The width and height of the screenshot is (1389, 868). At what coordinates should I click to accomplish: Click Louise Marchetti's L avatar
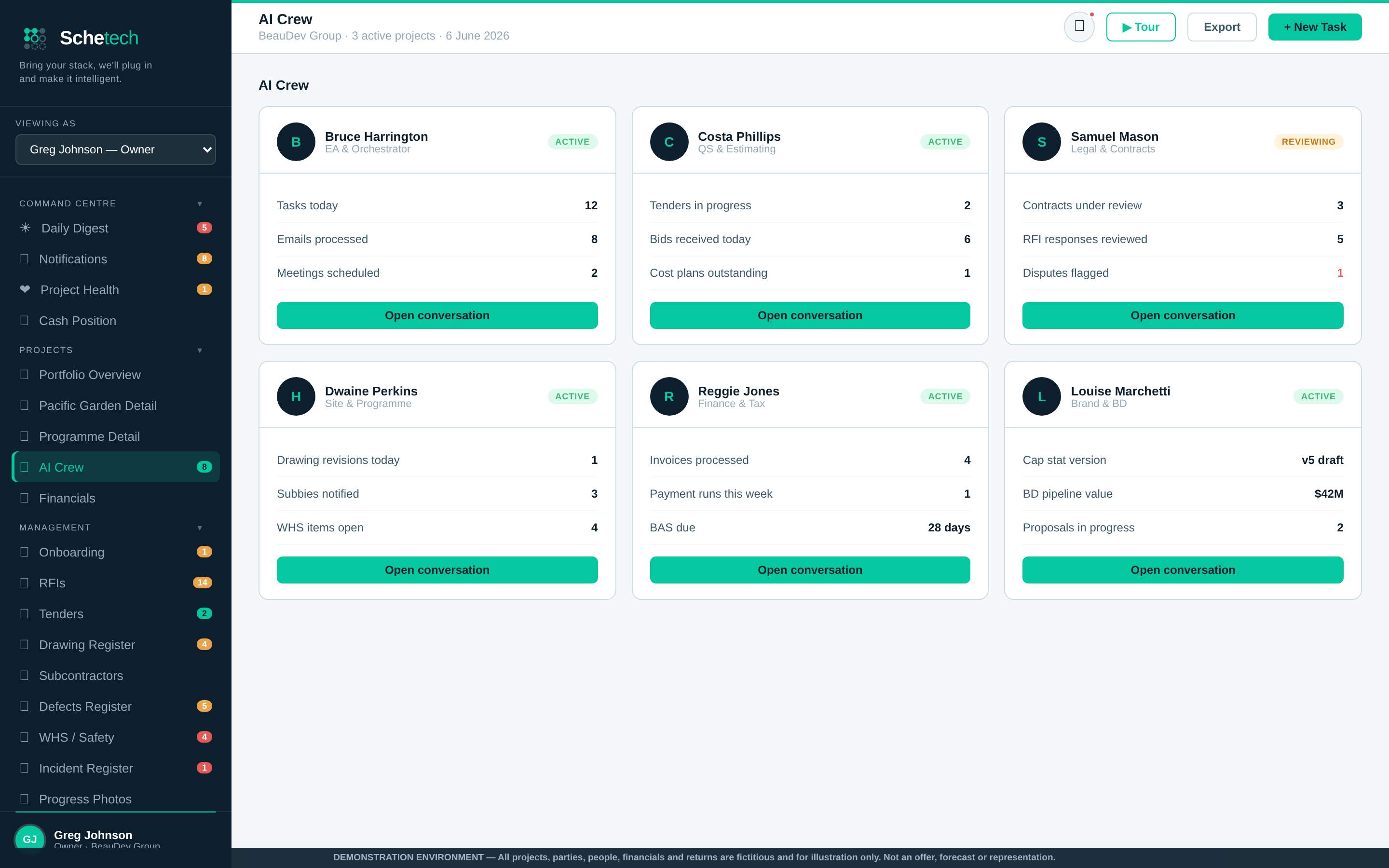(x=1042, y=396)
